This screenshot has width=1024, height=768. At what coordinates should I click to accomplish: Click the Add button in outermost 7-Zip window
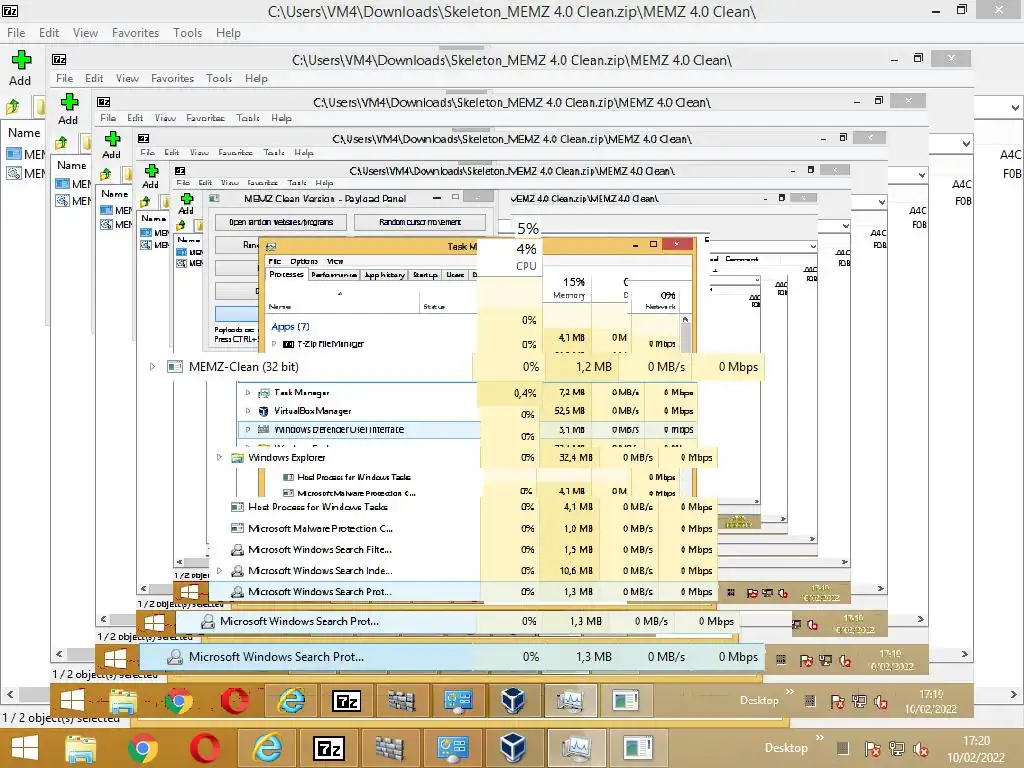tap(20, 68)
